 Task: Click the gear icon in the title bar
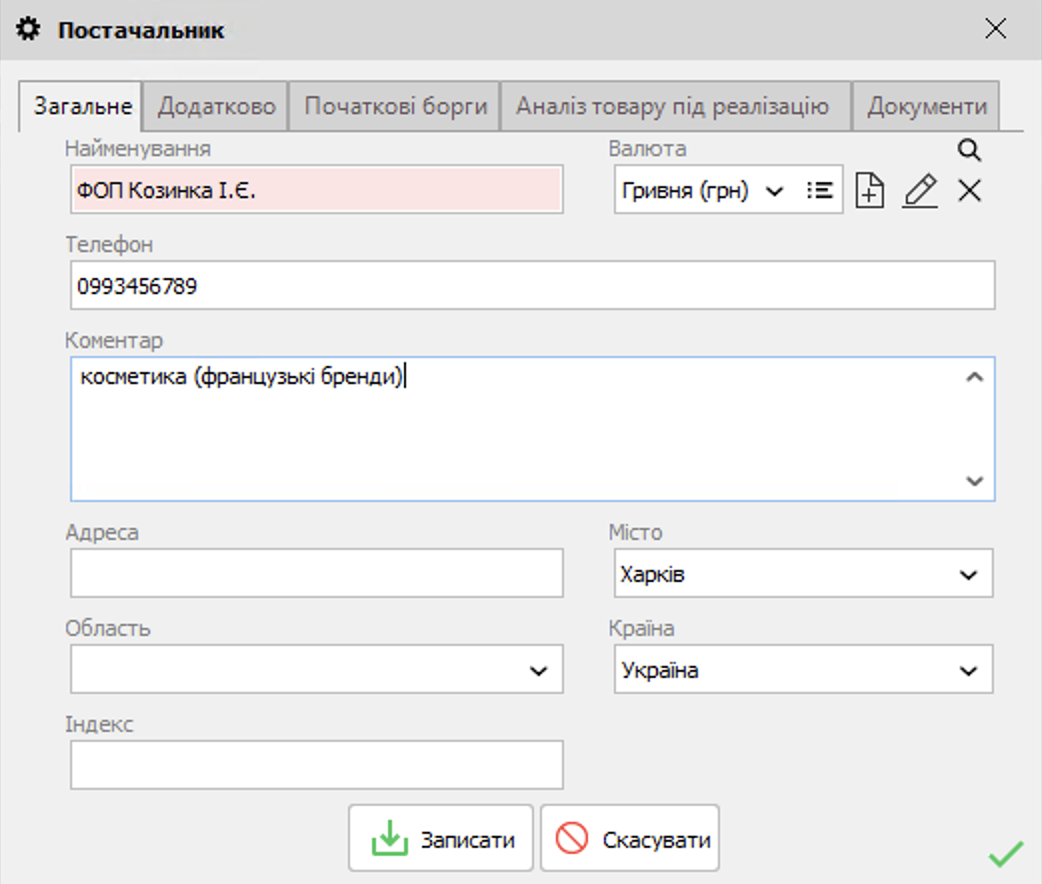[x=27, y=29]
